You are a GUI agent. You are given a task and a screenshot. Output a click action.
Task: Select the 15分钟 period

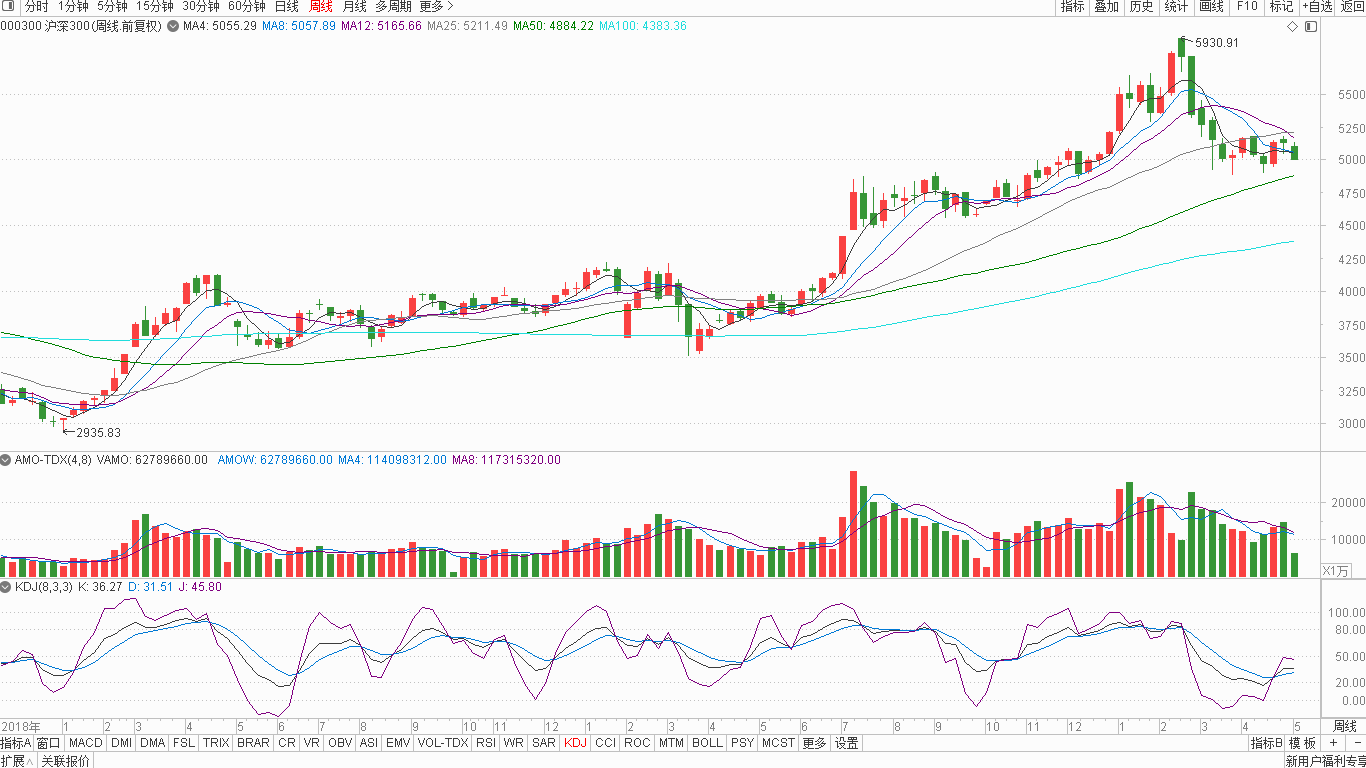tap(155, 6)
